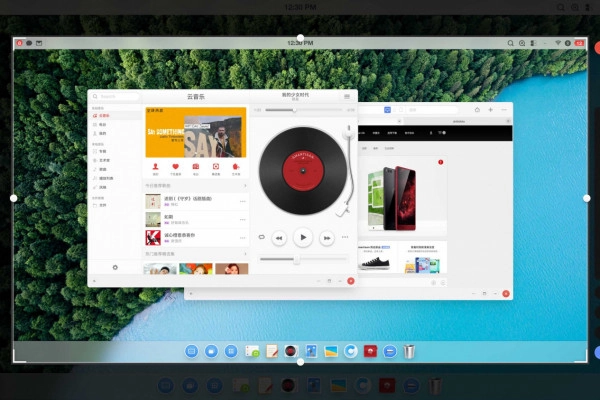Select the highlighted red sidebar item

[x=114, y=116]
